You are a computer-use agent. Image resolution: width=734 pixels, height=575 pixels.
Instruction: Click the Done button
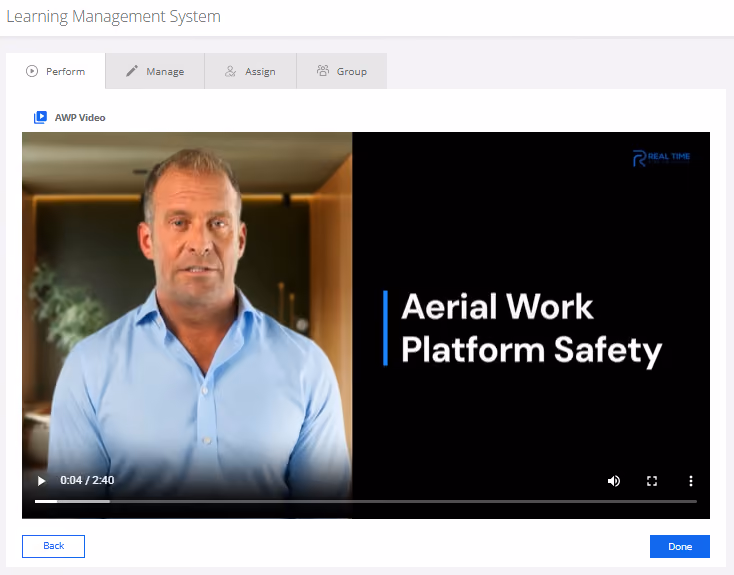tap(680, 546)
